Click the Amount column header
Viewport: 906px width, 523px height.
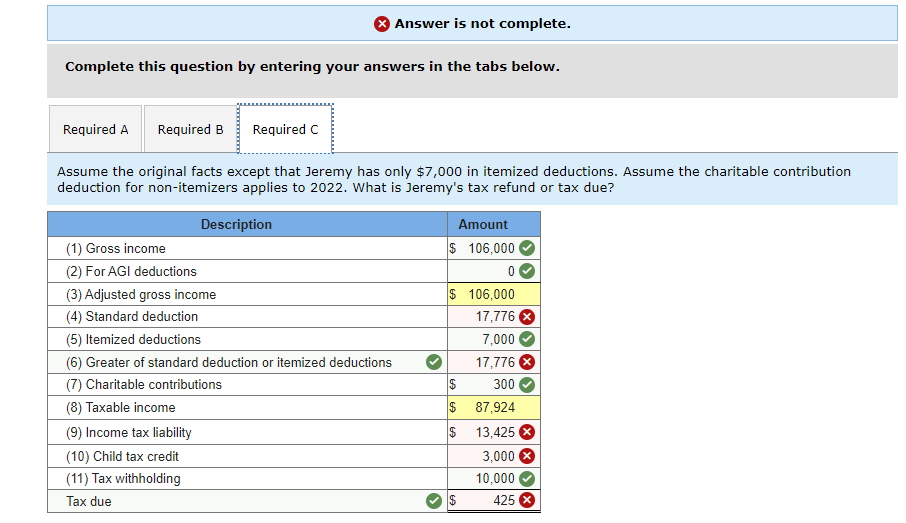[x=494, y=224]
